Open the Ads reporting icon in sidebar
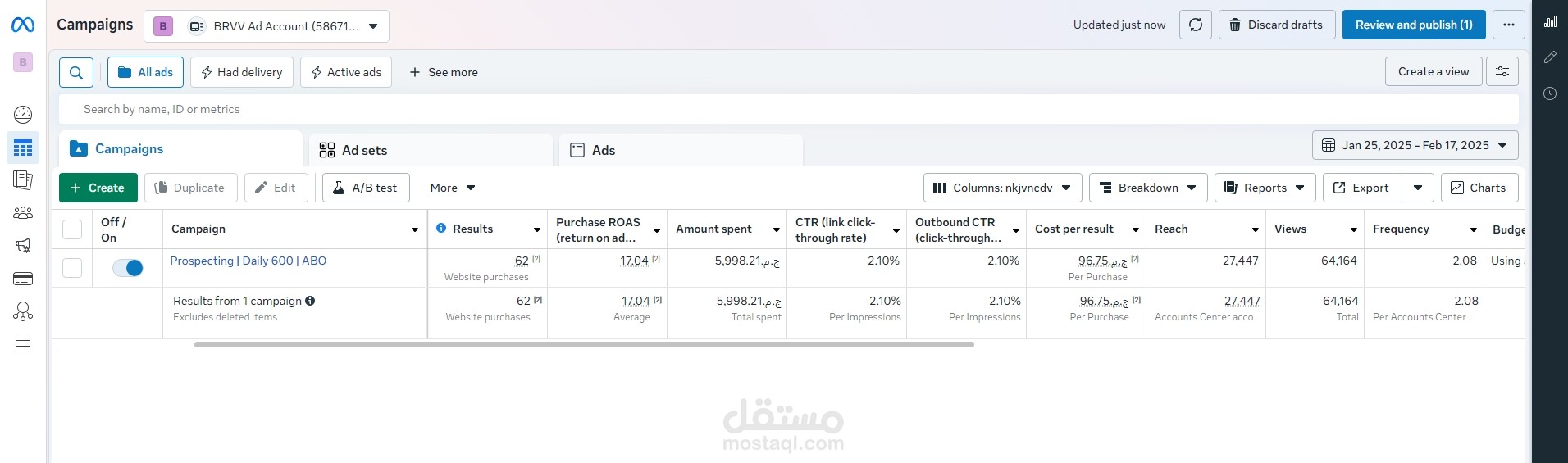Screen dimensions: 1568x463 (23, 180)
